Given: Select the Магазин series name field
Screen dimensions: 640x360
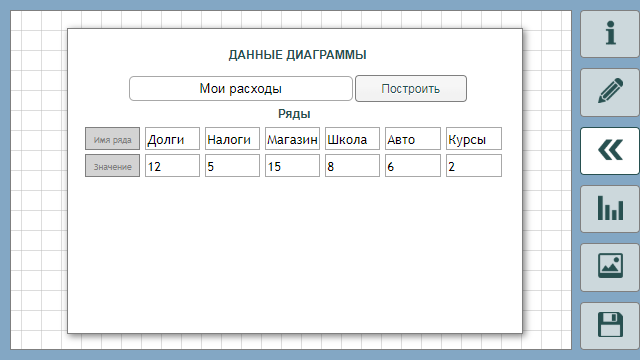Looking at the screenshot, I should [x=292, y=139].
